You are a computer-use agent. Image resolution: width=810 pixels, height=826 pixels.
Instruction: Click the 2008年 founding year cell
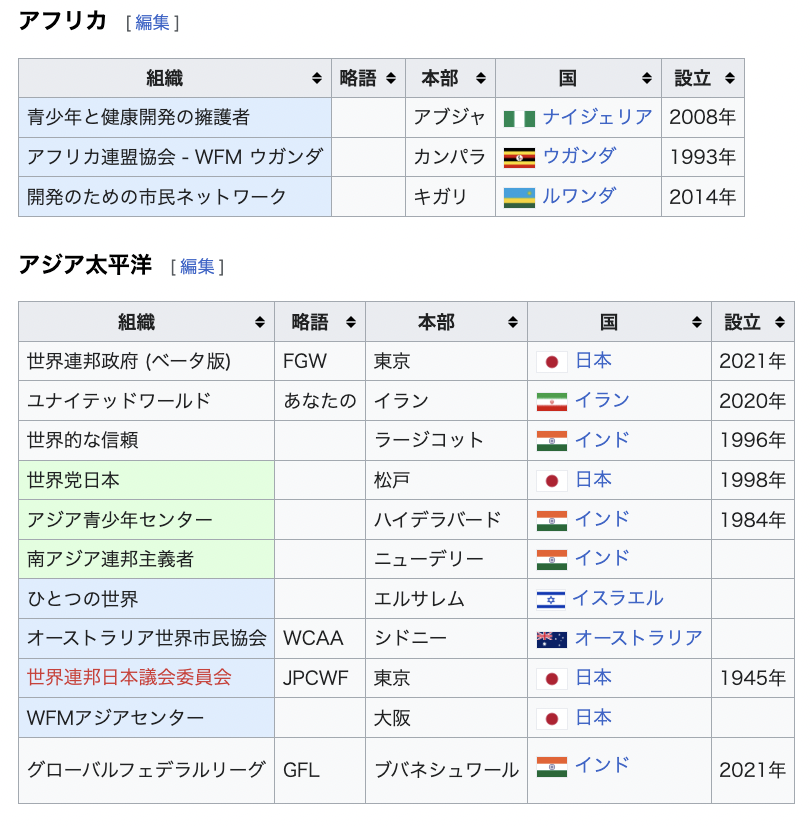tap(703, 117)
